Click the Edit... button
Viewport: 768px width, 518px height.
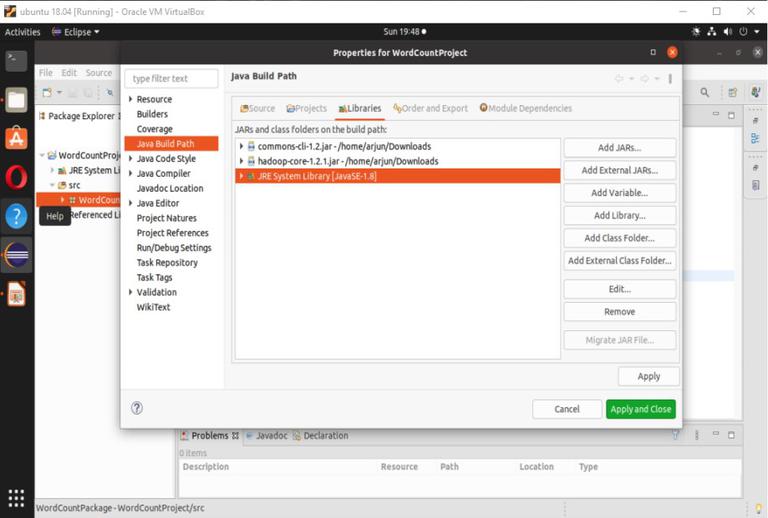point(620,289)
